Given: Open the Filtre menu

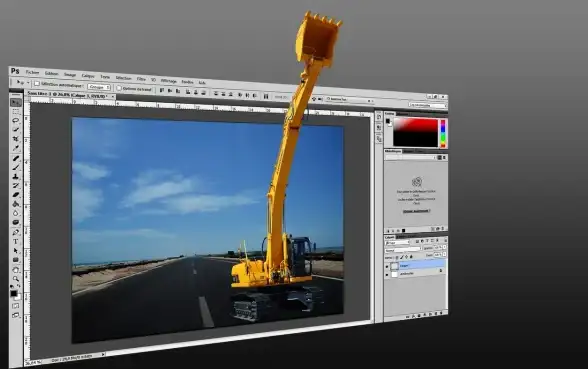Looking at the screenshot, I should (141, 79).
